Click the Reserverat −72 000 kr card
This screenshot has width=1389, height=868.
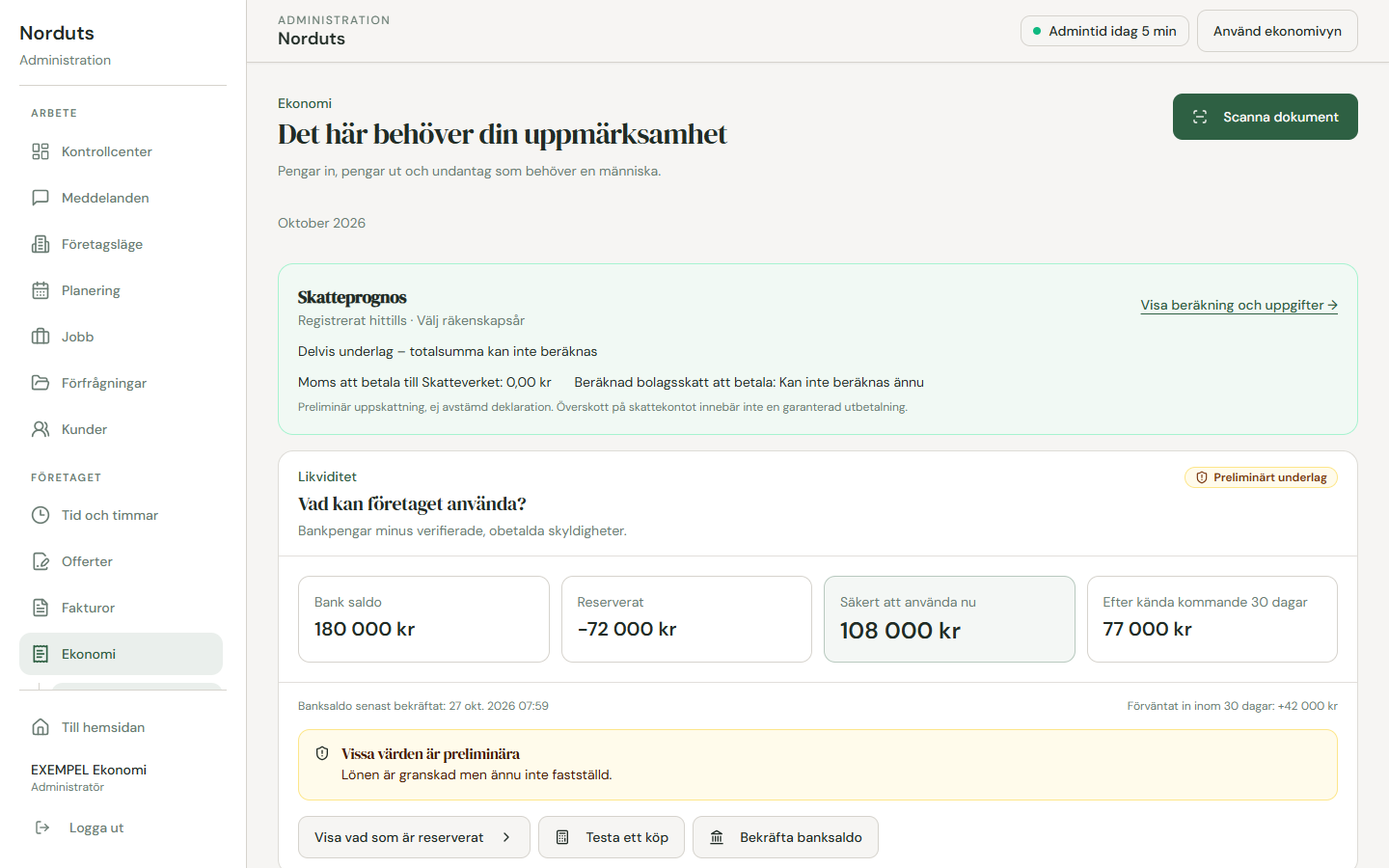coord(687,619)
